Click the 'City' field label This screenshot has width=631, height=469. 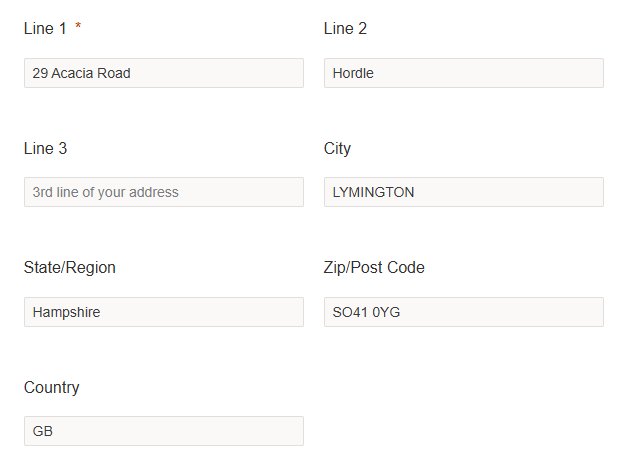point(337,149)
